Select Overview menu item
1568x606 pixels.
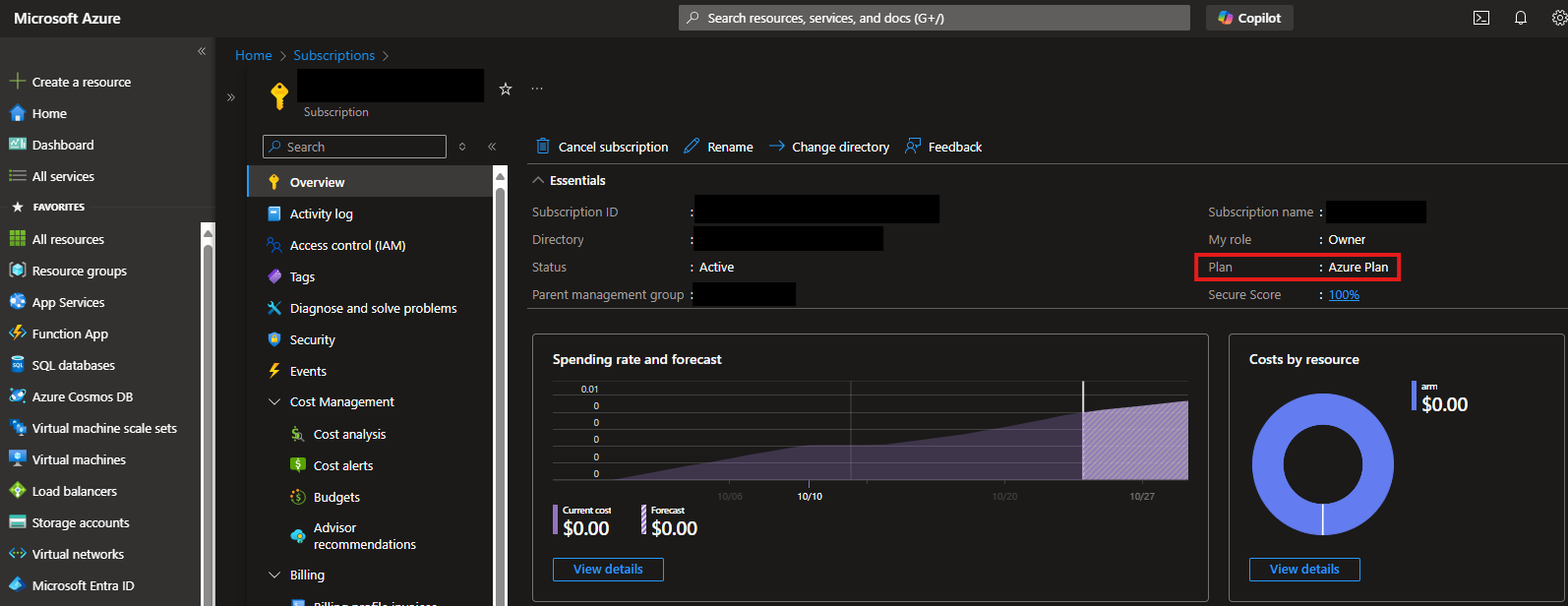click(x=370, y=182)
